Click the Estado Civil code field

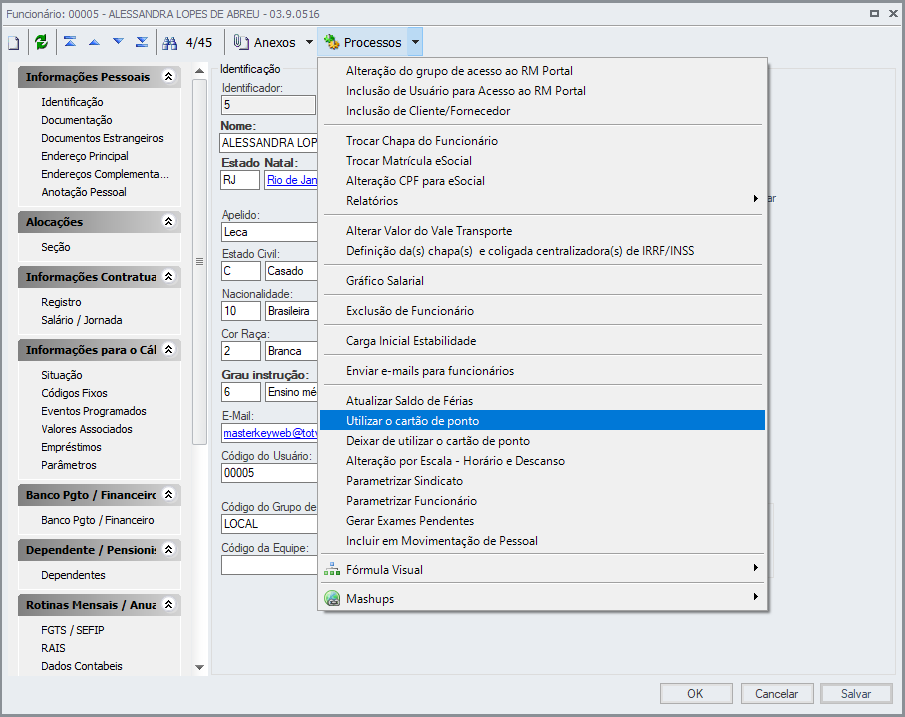tap(241, 271)
